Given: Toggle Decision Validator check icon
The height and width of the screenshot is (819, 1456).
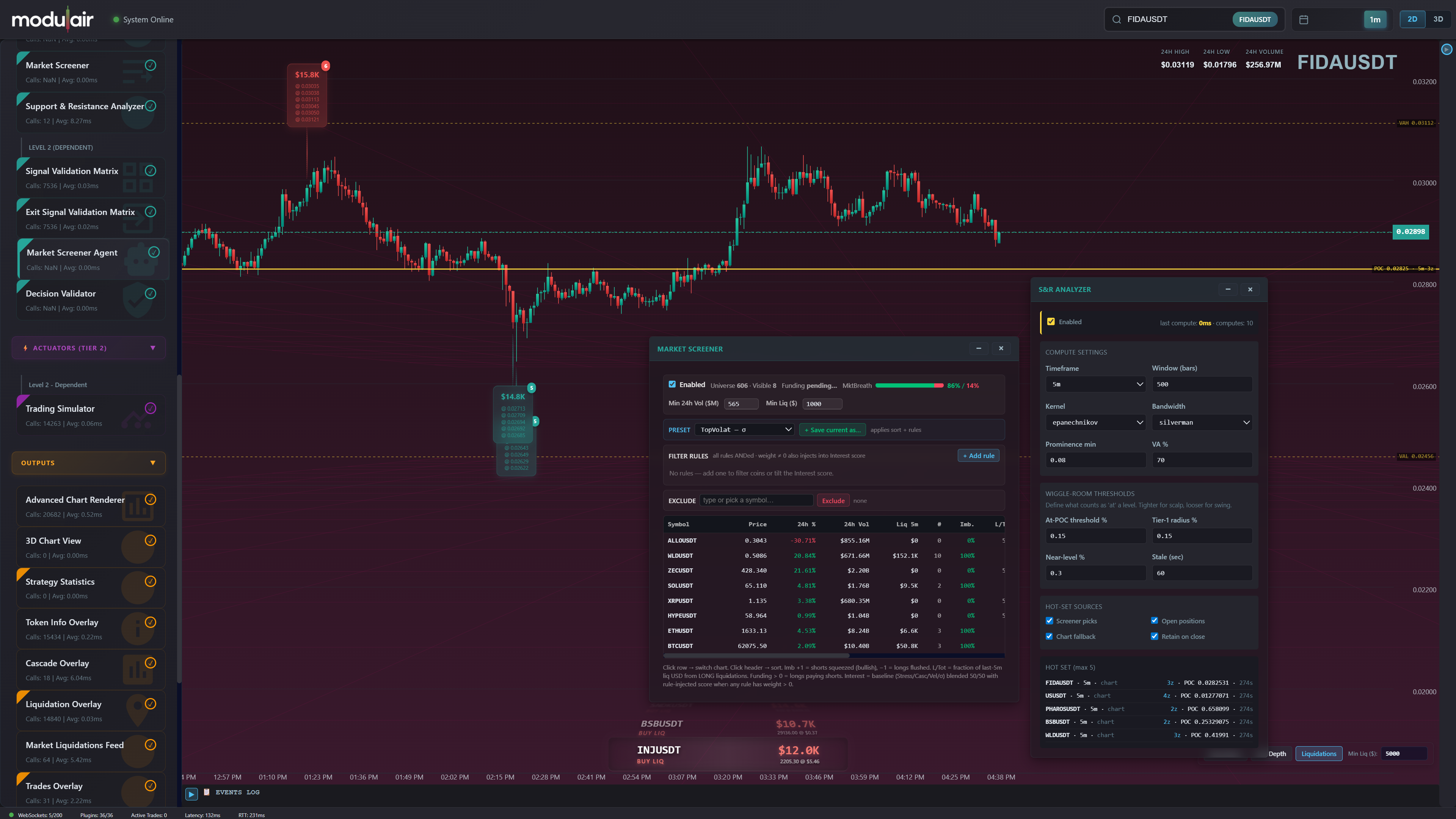Looking at the screenshot, I should (x=151, y=293).
